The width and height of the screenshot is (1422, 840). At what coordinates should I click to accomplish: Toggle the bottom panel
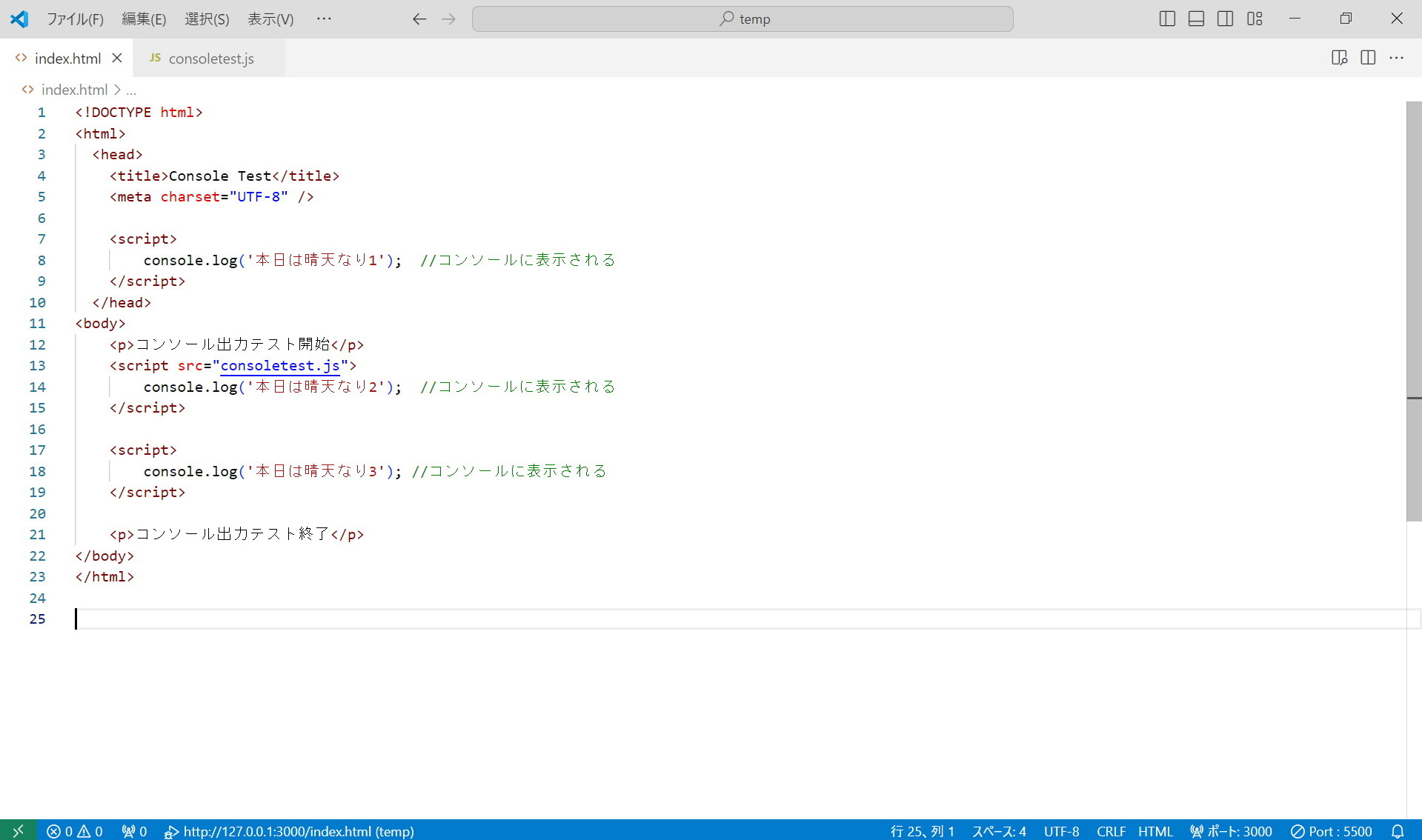tap(1196, 19)
